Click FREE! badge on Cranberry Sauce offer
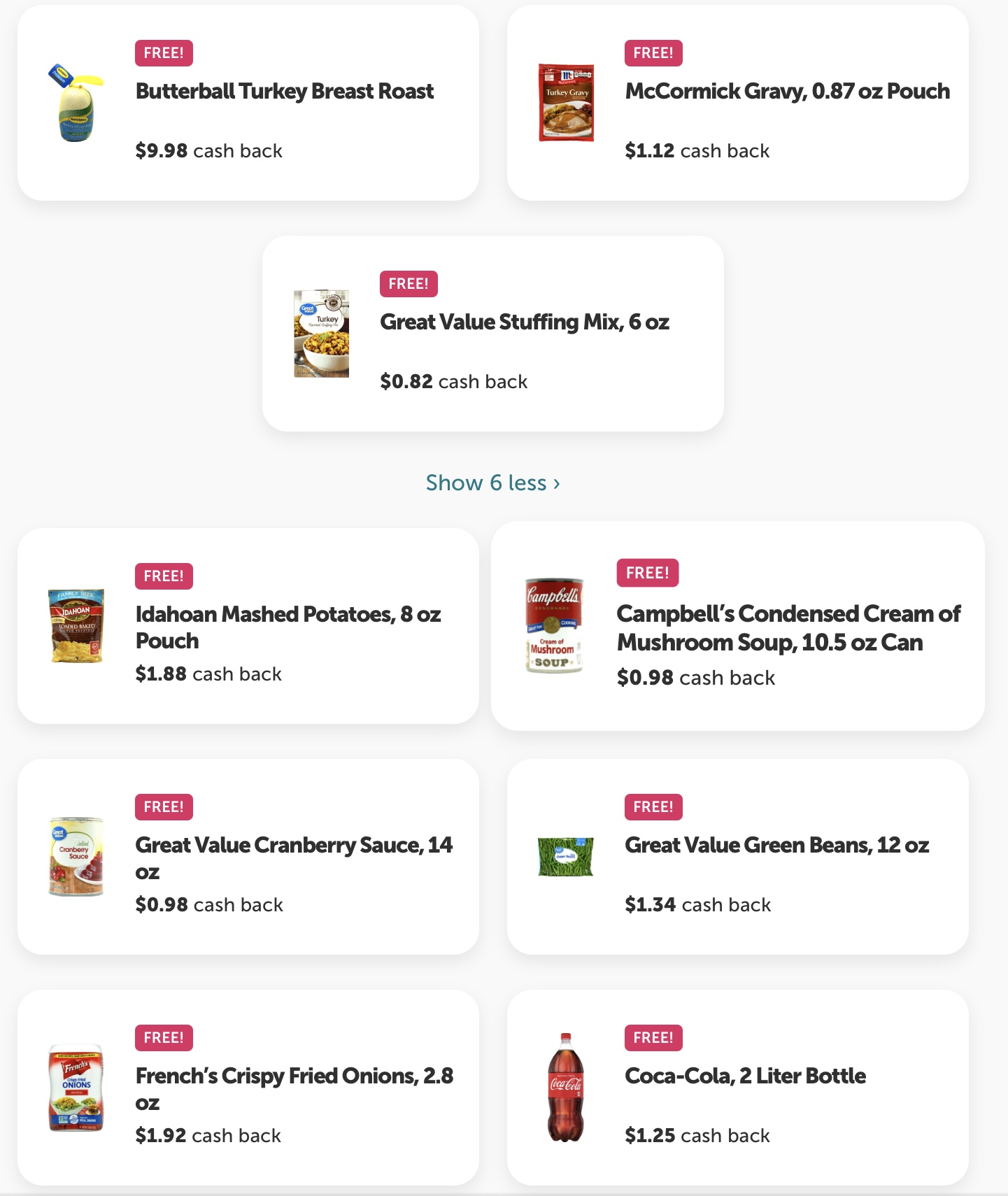 [x=164, y=807]
